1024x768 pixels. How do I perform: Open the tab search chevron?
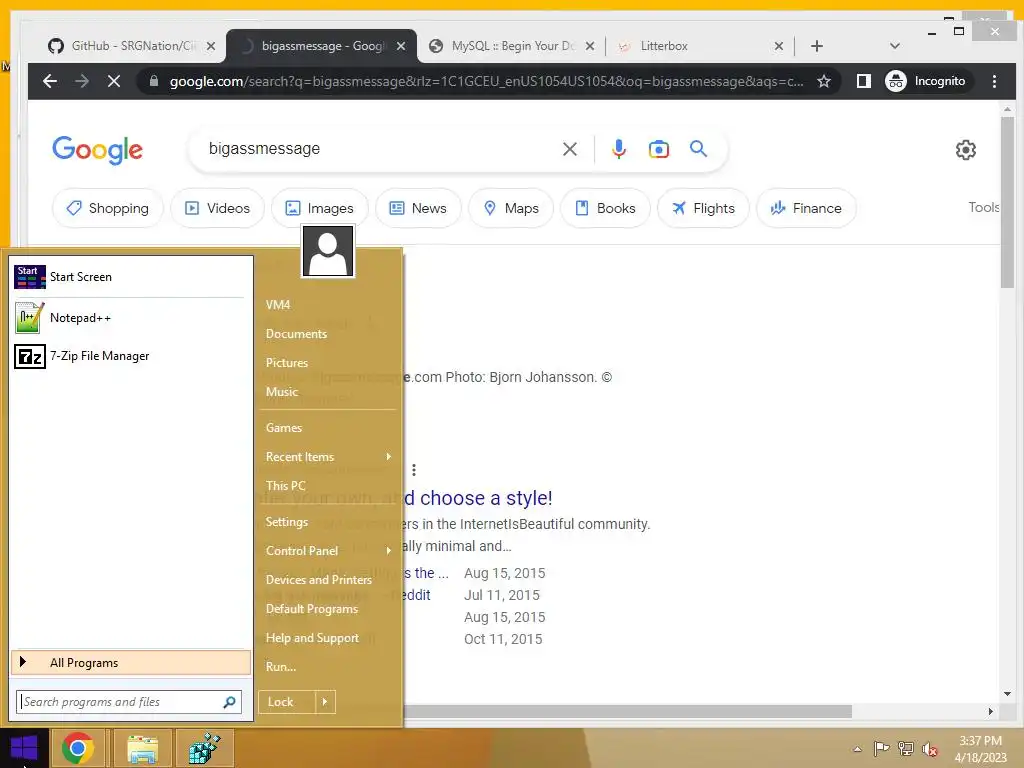coord(895,46)
